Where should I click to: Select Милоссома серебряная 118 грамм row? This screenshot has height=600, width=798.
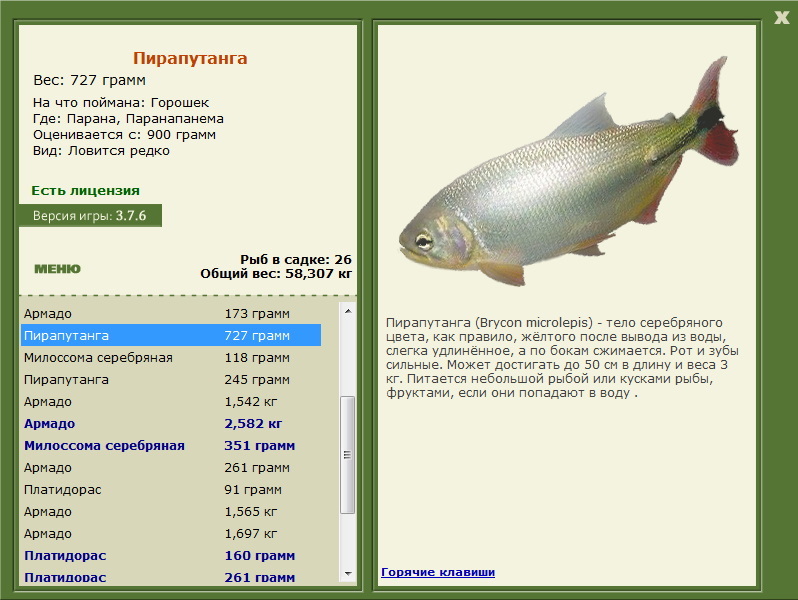pyautogui.click(x=171, y=358)
